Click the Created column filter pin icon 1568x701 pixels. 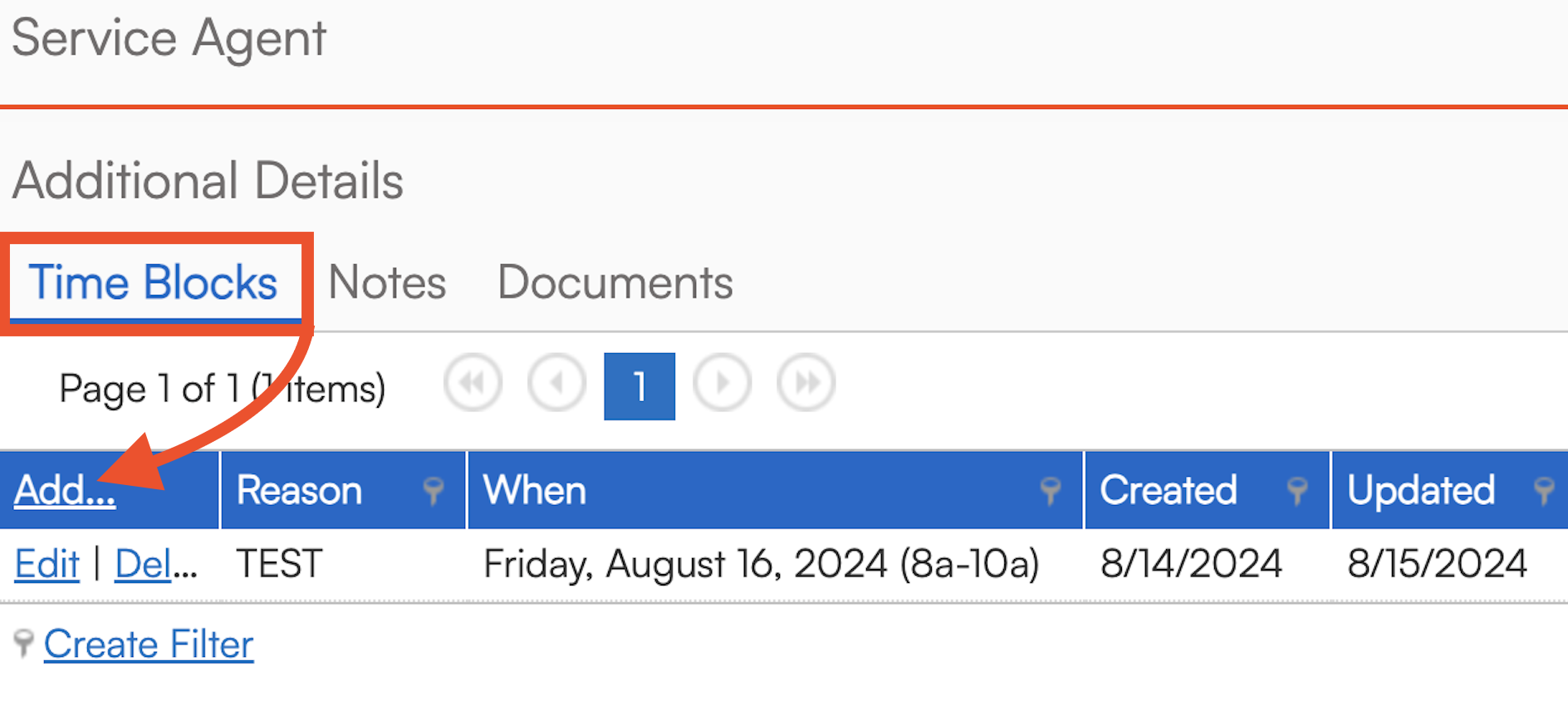1296,491
